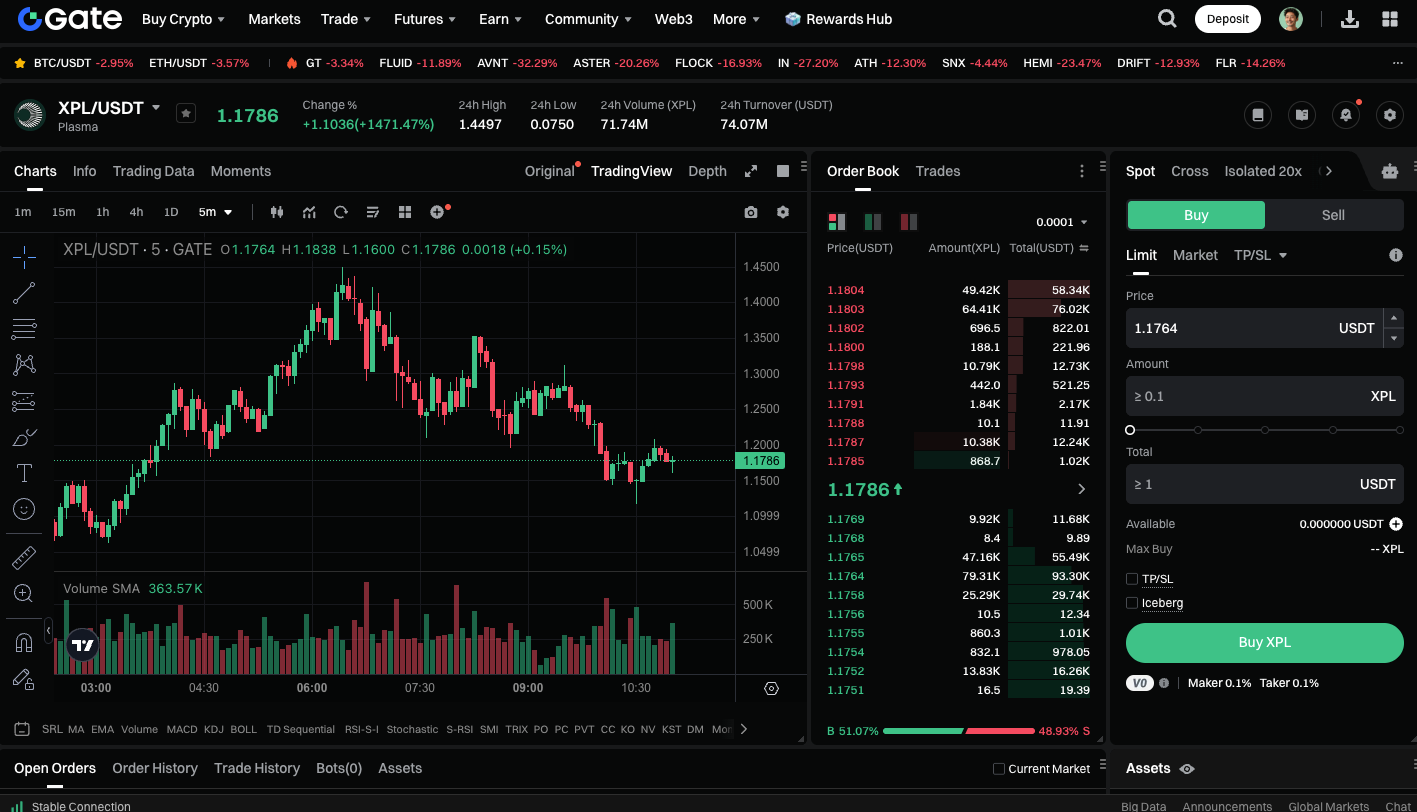This screenshot has width=1417, height=812.
Task: Open time axis settings icon
Action: click(x=771, y=688)
